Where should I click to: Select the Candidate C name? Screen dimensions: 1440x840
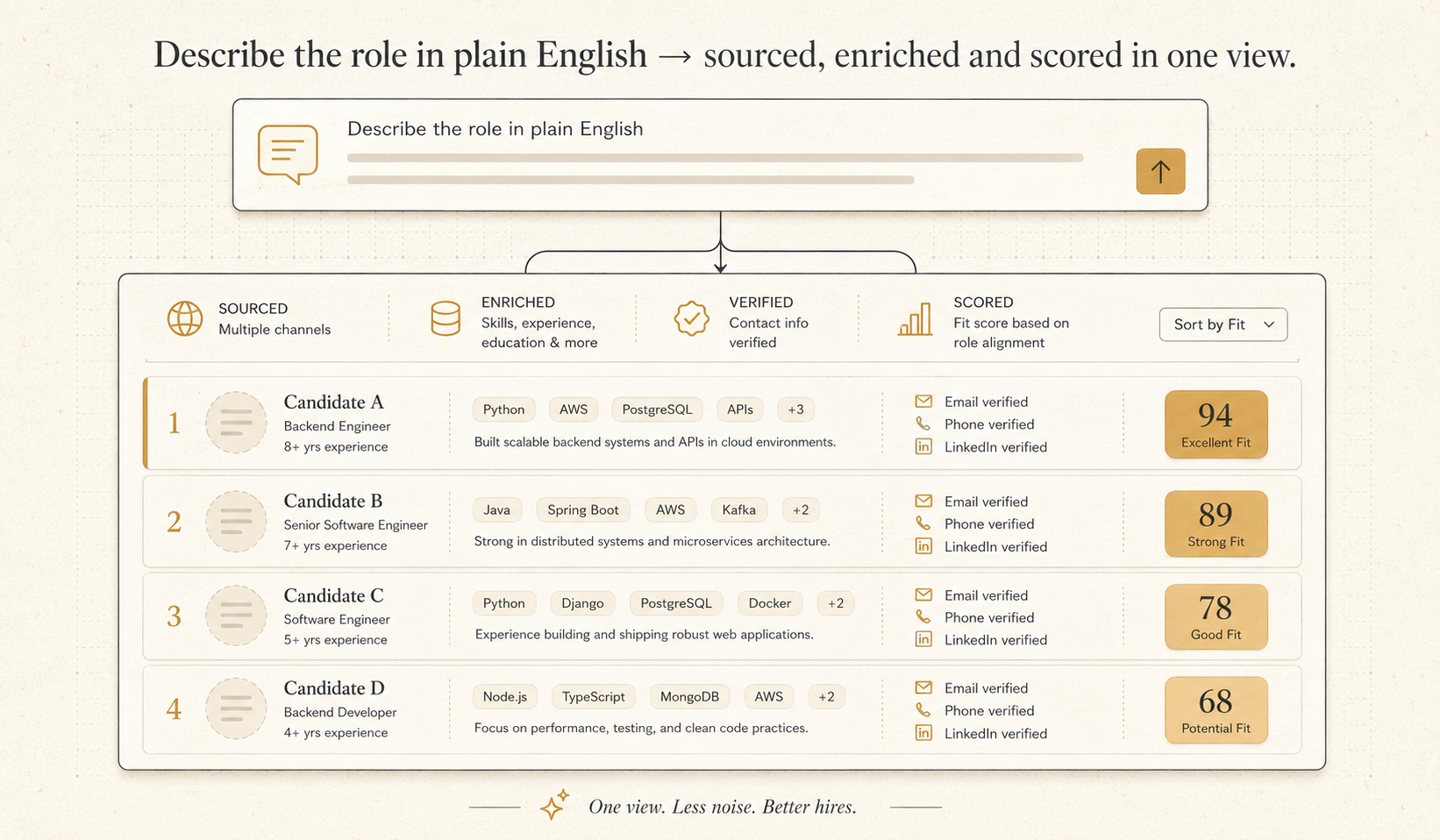(333, 596)
